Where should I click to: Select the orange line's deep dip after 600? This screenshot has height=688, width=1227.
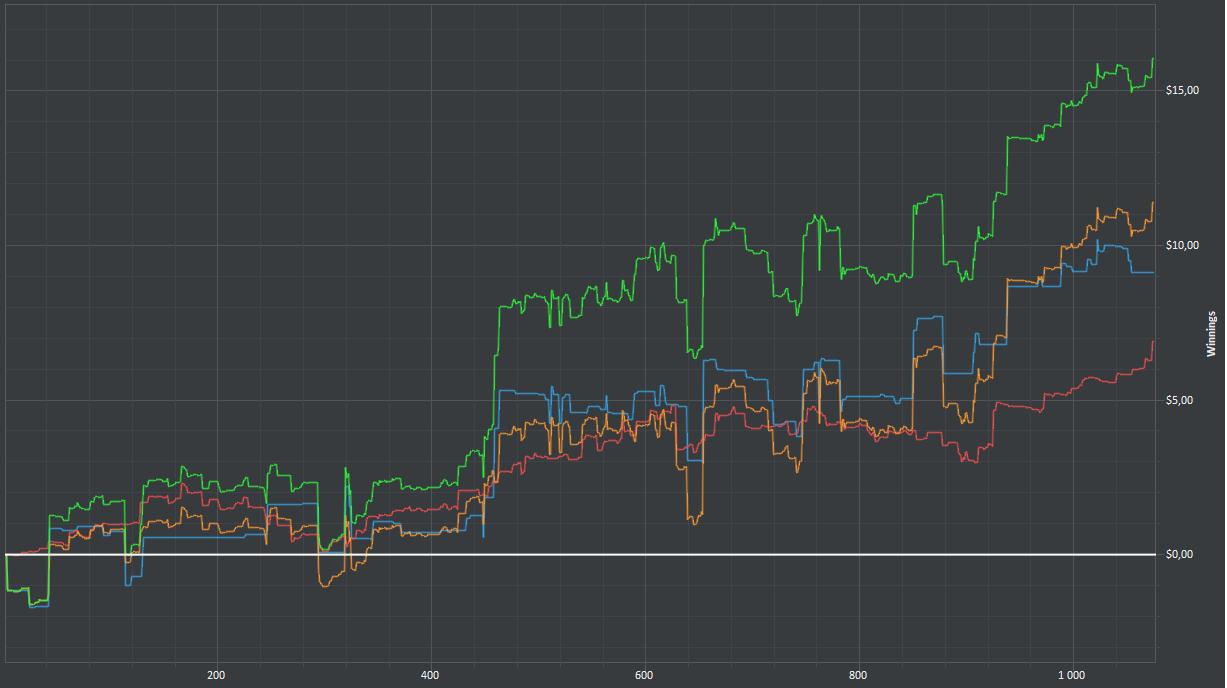(692, 521)
